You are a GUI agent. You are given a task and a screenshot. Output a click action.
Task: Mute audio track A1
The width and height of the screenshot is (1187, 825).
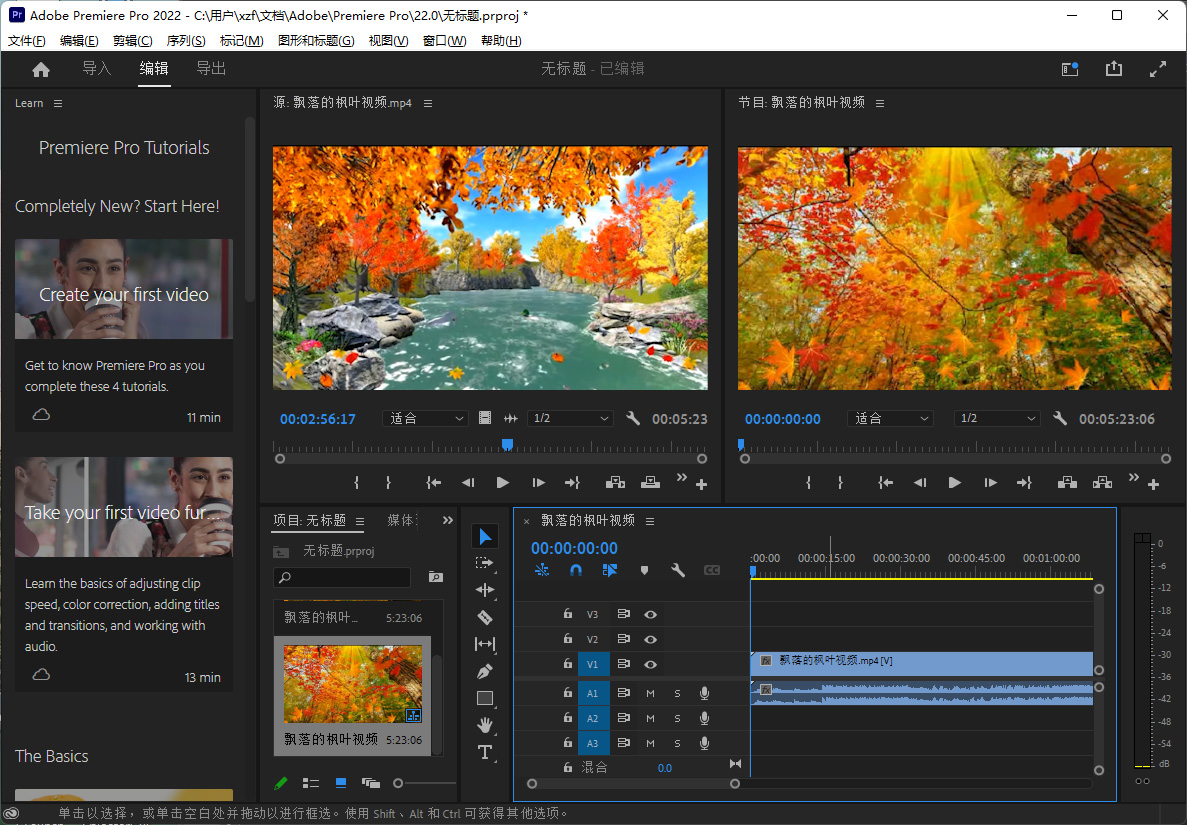coord(650,693)
